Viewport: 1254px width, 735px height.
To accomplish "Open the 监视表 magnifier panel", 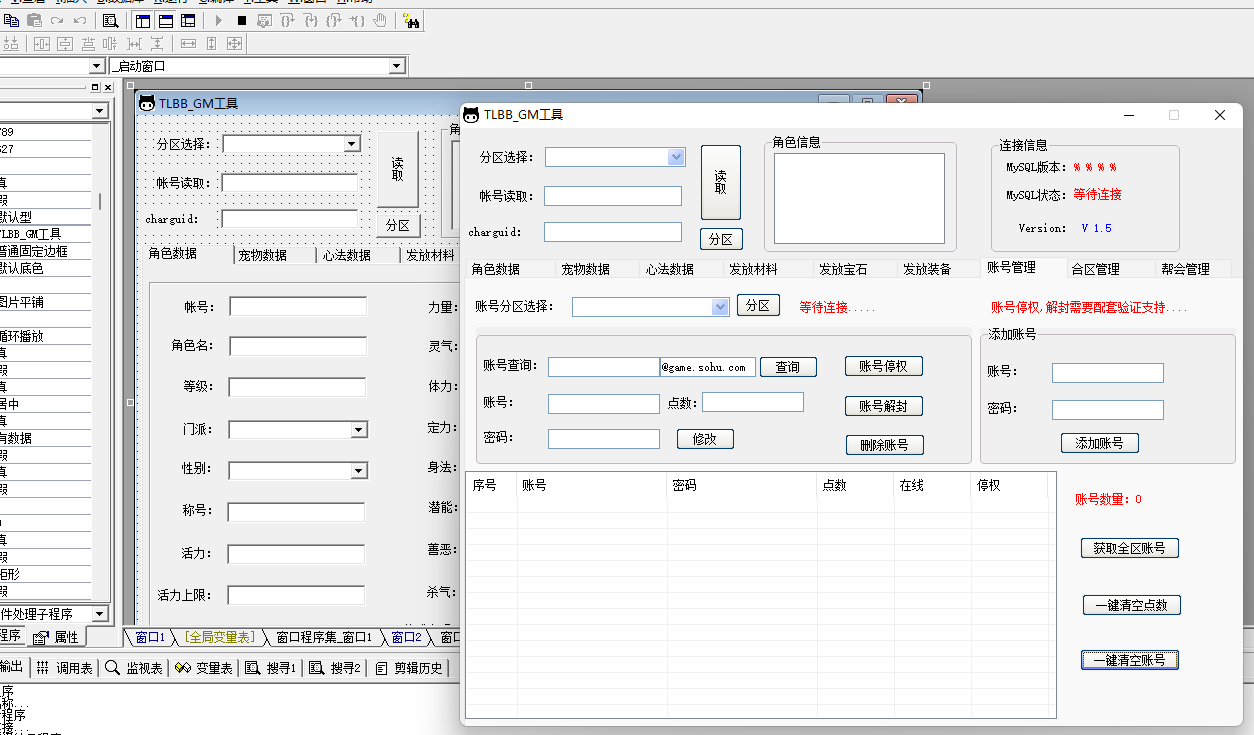I will [x=134, y=668].
